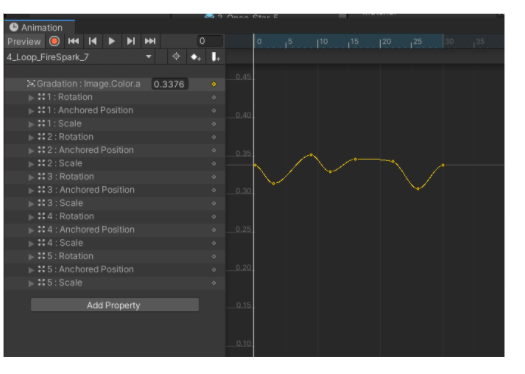Image resolution: width=525 pixels, height=374 pixels.
Task: Toggle filter by selection icon
Action: tap(176, 57)
